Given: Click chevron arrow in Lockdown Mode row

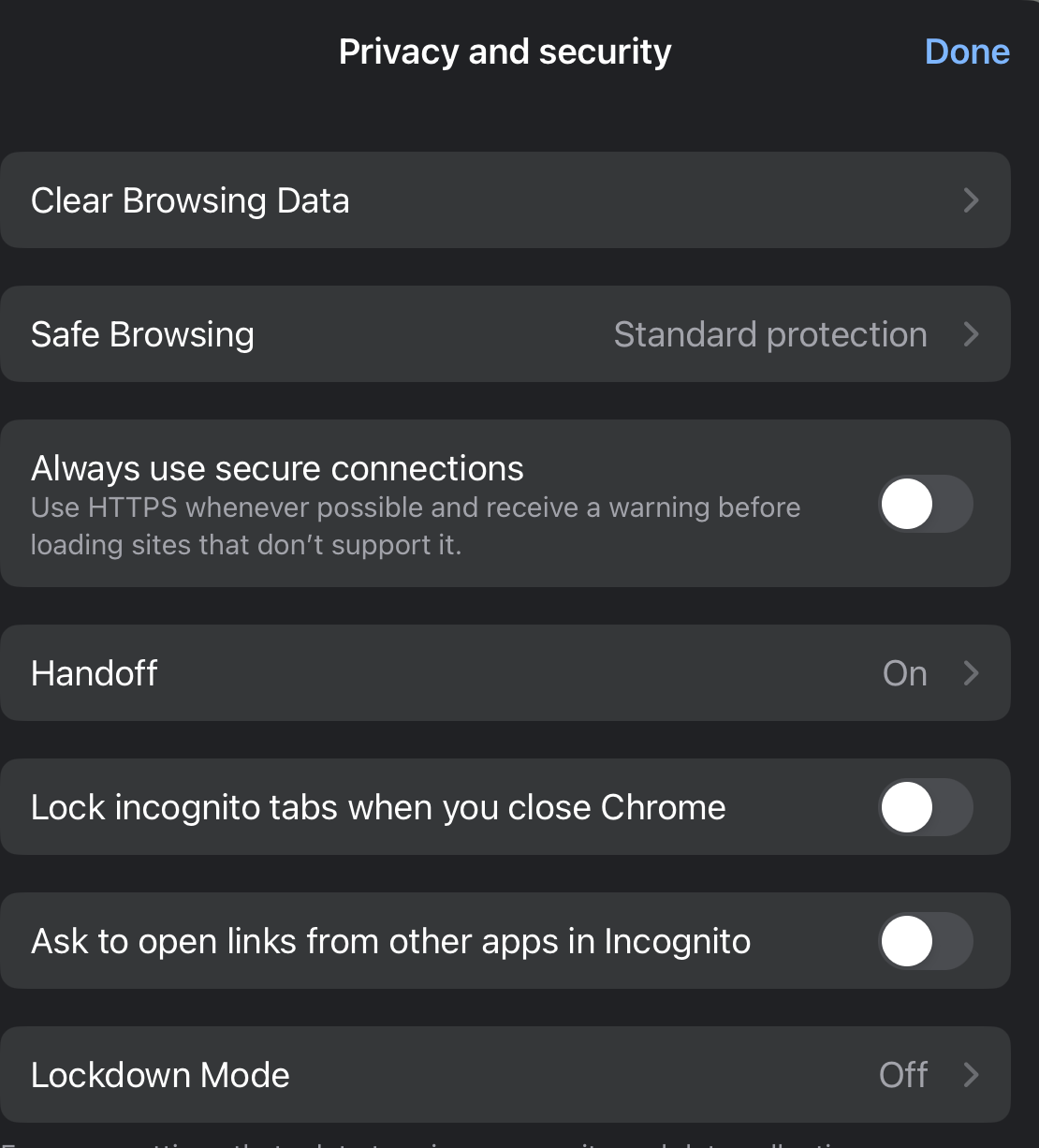Looking at the screenshot, I should point(971,1075).
